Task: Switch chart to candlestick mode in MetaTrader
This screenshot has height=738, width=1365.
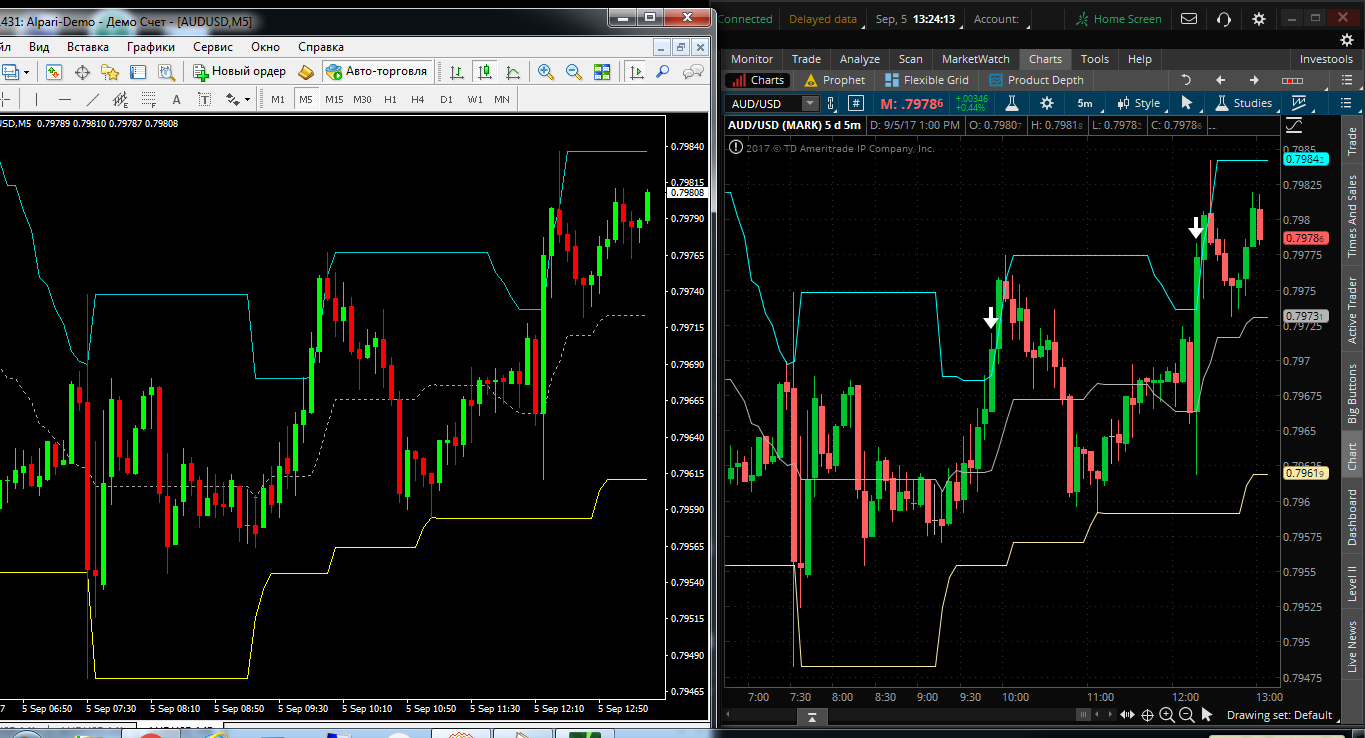Action: click(485, 72)
